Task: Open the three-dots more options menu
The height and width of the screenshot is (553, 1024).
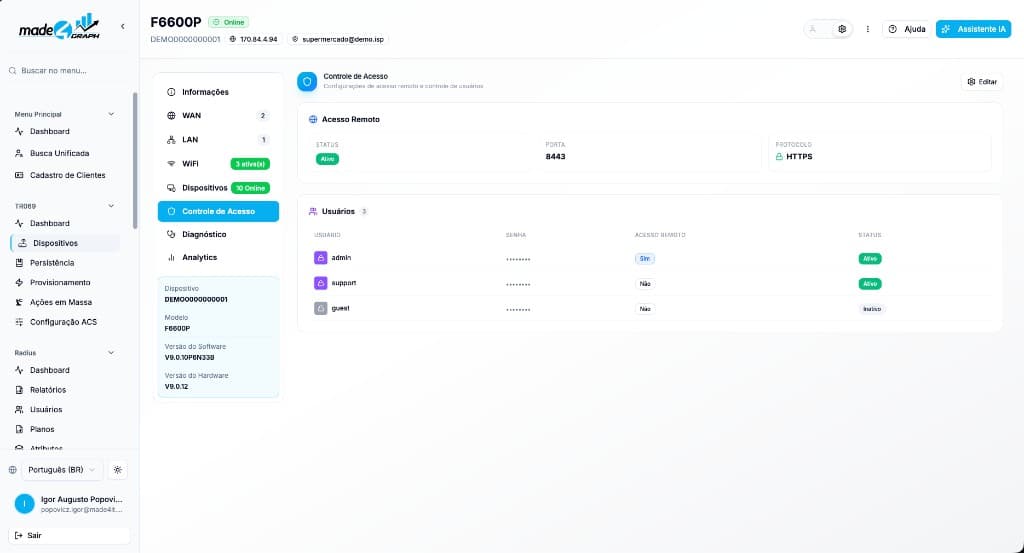Action: (x=867, y=29)
